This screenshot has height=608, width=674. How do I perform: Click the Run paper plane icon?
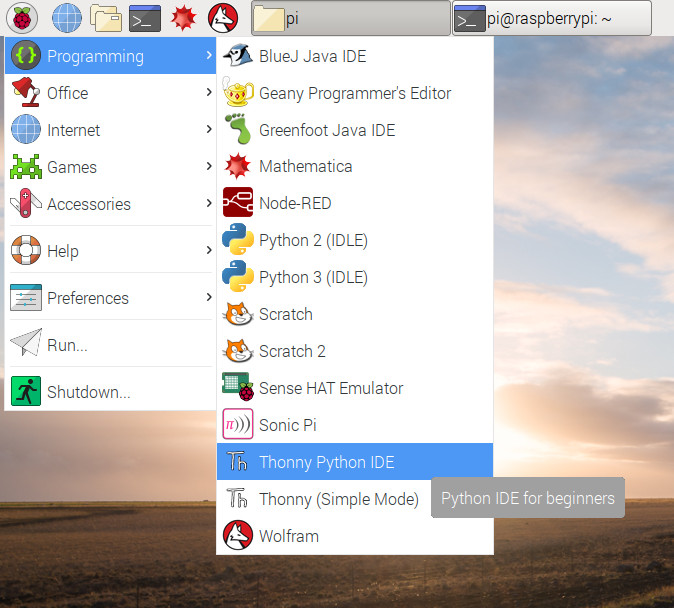(26, 342)
